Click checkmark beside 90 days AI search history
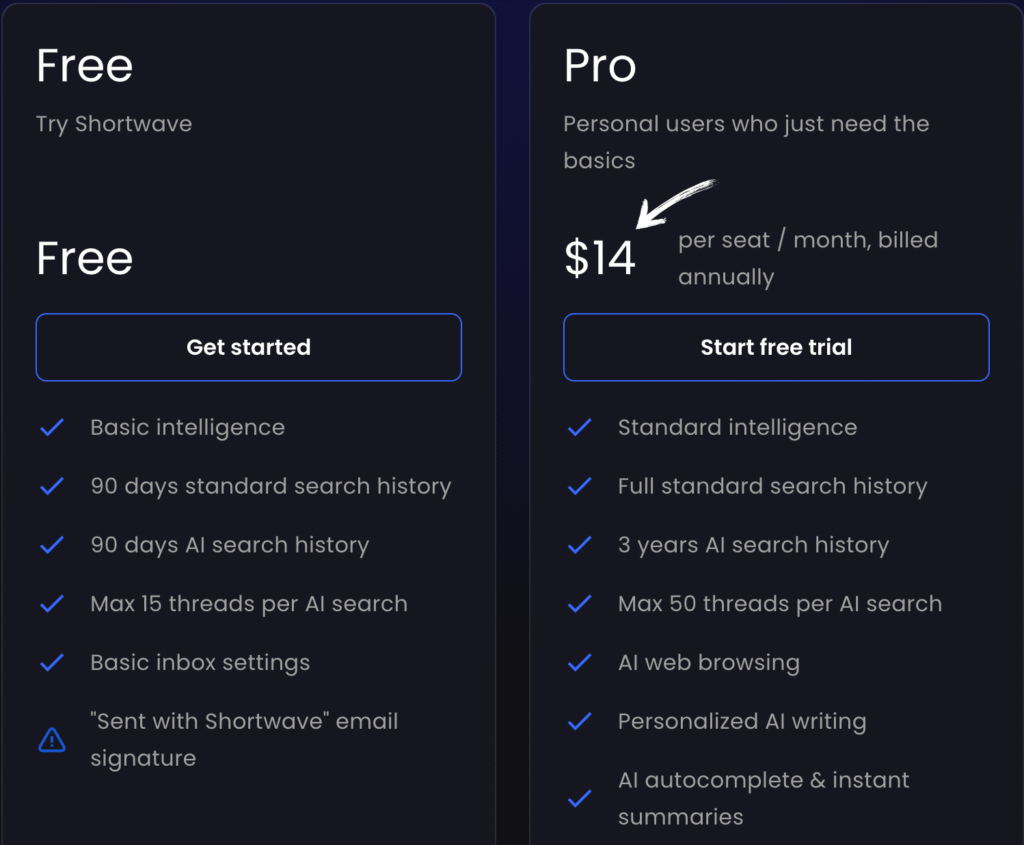1024x845 pixels. point(52,545)
